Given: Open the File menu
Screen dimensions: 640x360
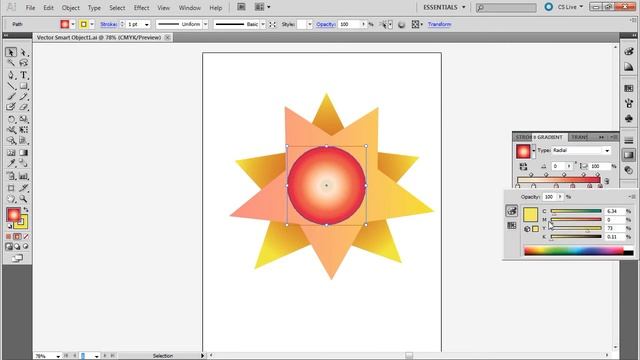Looking at the screenshot, I should [x=30, y=8].
